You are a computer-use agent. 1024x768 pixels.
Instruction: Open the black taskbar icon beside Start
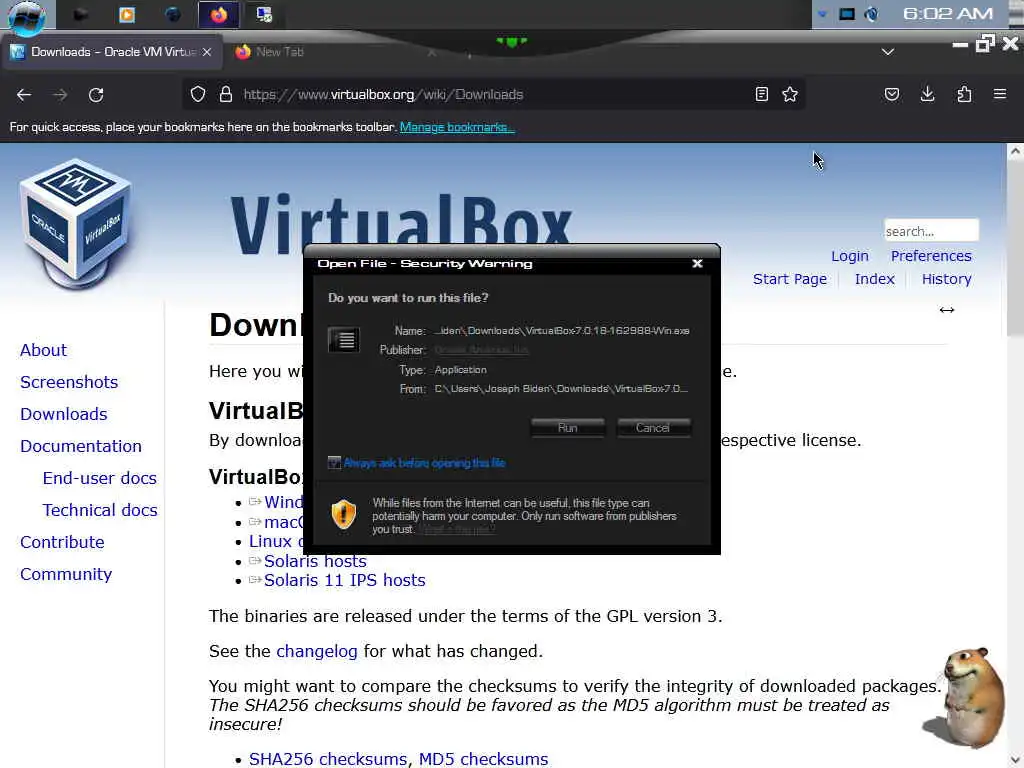coord(80,14)
